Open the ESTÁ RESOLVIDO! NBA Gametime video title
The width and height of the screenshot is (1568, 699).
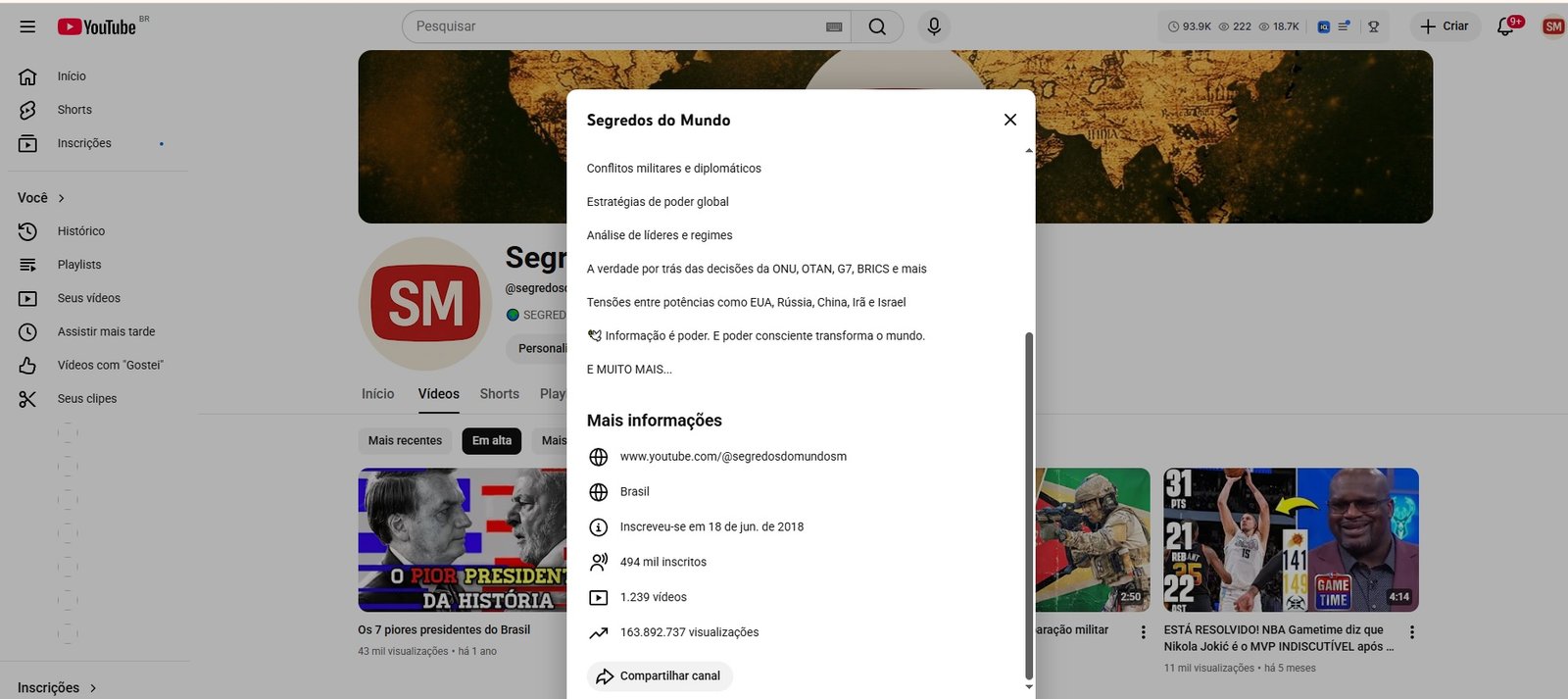(x=1278, y=638)
